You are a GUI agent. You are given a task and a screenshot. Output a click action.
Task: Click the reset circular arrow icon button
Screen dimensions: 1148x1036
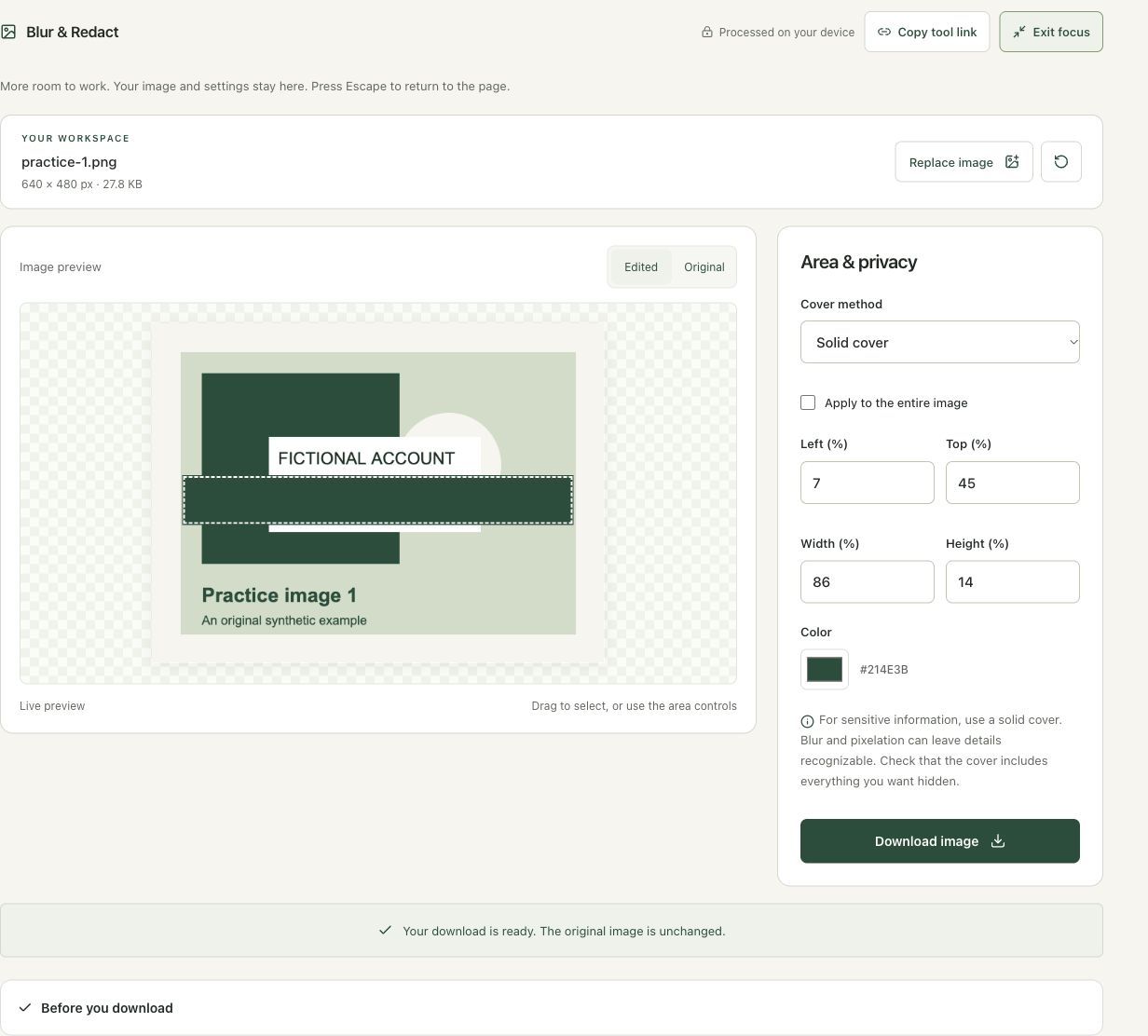tap(1060, 161)
